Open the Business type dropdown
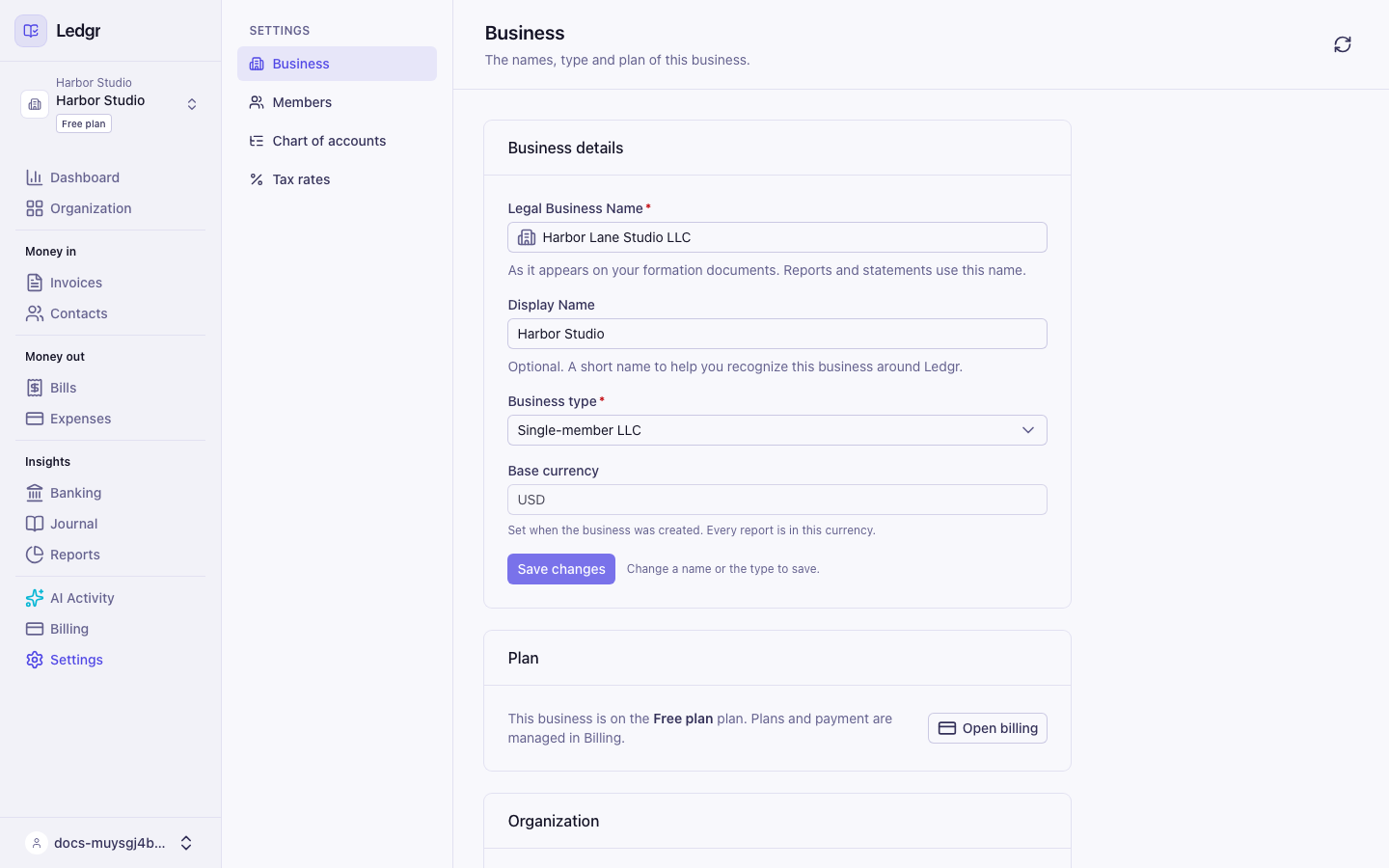The height and width of the screenshot is (868, 1389). [x=777, y=430]
